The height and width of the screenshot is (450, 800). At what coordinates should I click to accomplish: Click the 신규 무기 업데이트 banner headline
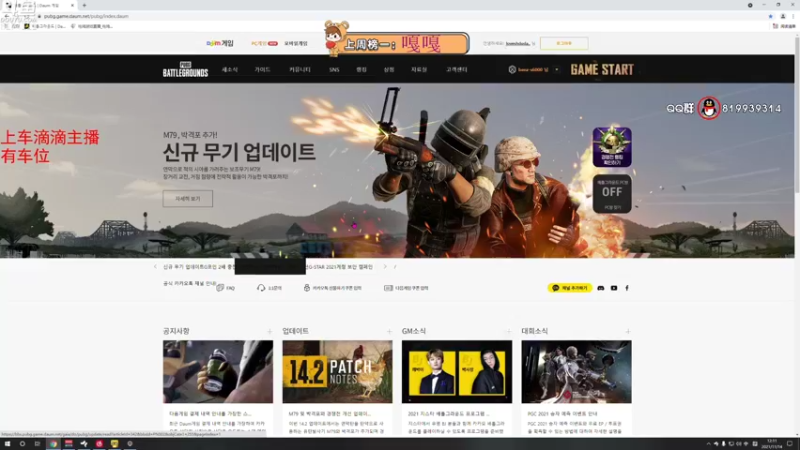[x=239, y=152]
